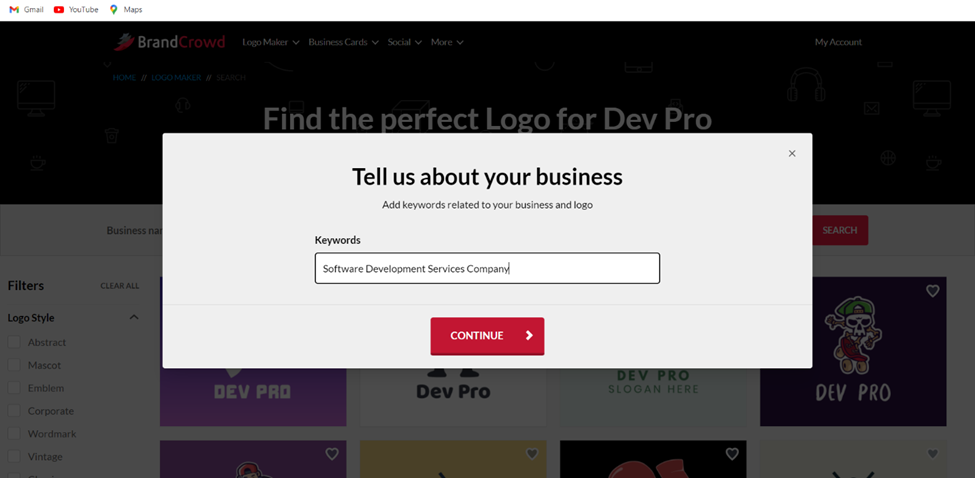
Task: Check the Emblem logo style
Action: (x=14, y=388)
